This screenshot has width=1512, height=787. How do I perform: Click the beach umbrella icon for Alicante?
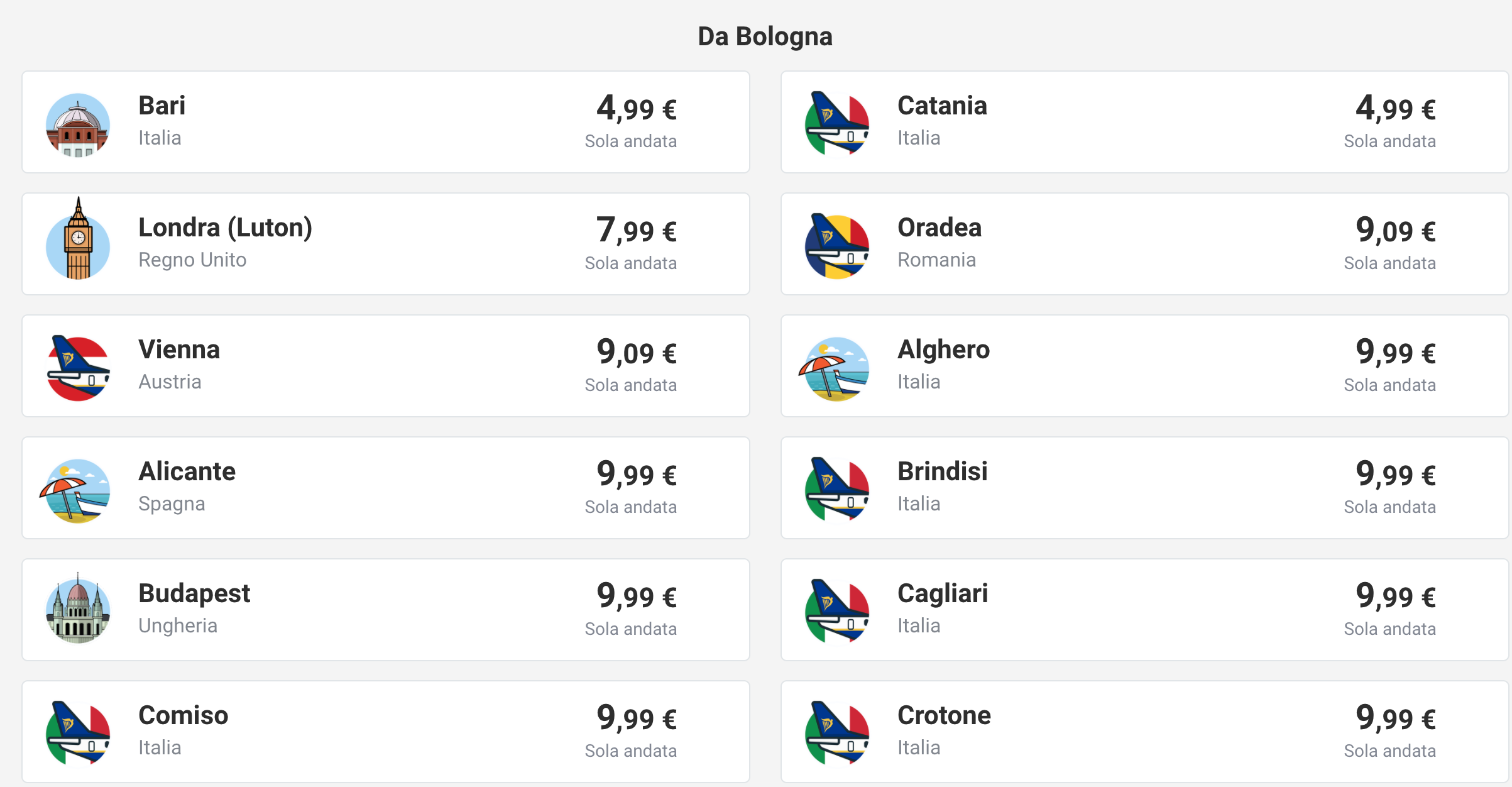75,491
